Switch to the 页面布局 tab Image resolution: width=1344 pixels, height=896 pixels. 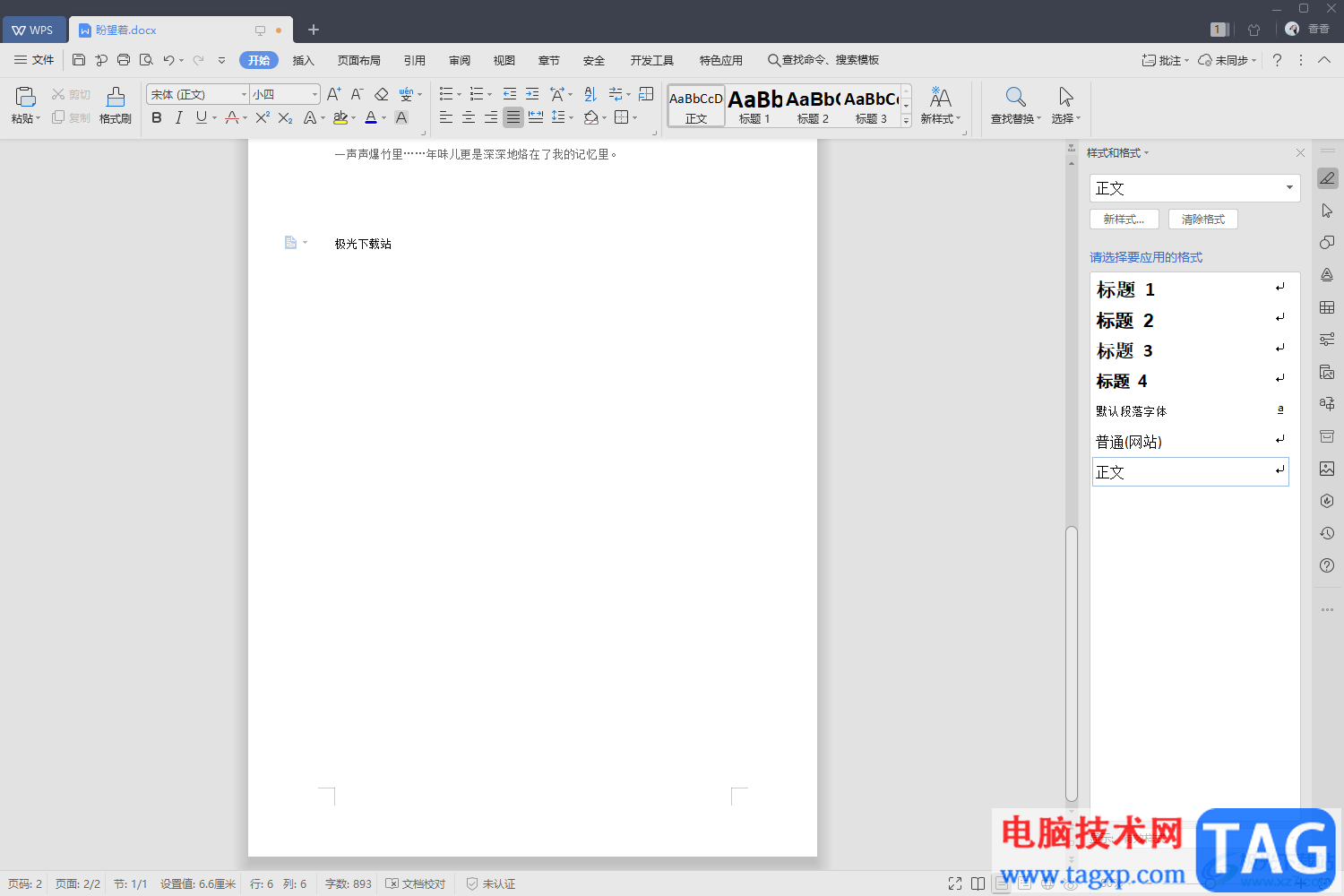click(x=359, y=60)
